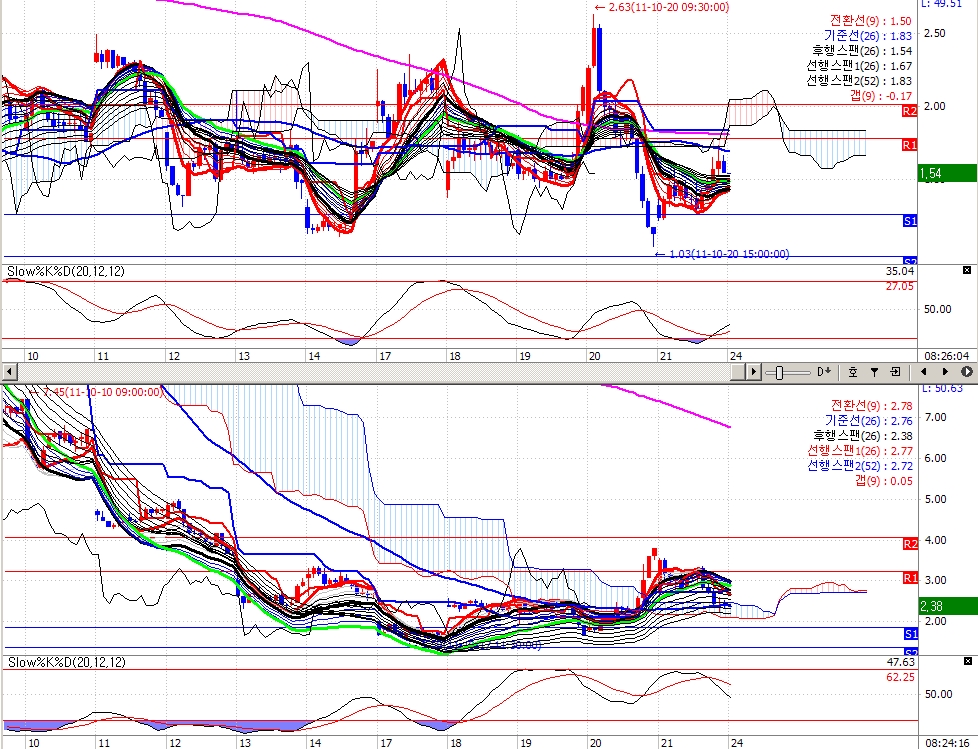Click the green 1,54 price tag
Image resolution: width=978 pixels, height=749 pixels.
point(947,173)
